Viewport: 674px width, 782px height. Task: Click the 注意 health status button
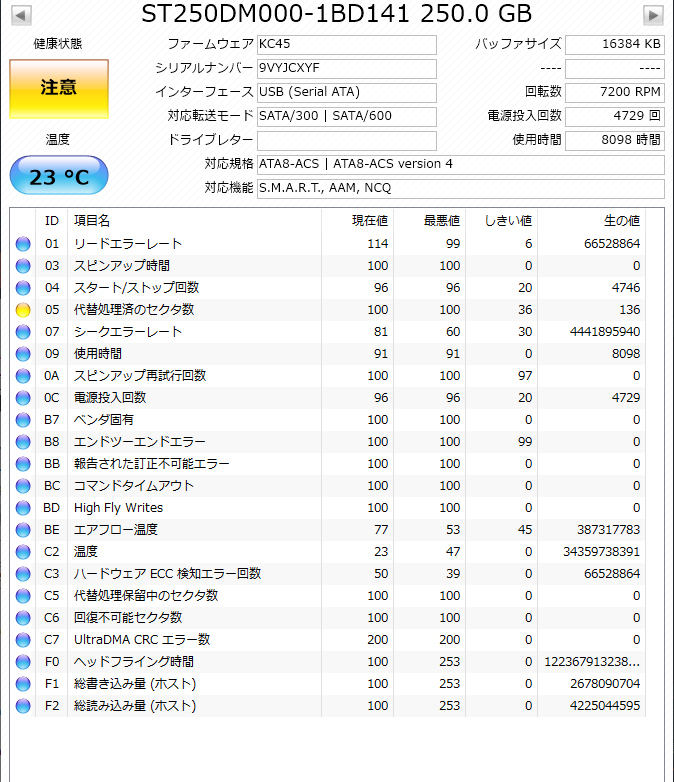tap(59, 89)
